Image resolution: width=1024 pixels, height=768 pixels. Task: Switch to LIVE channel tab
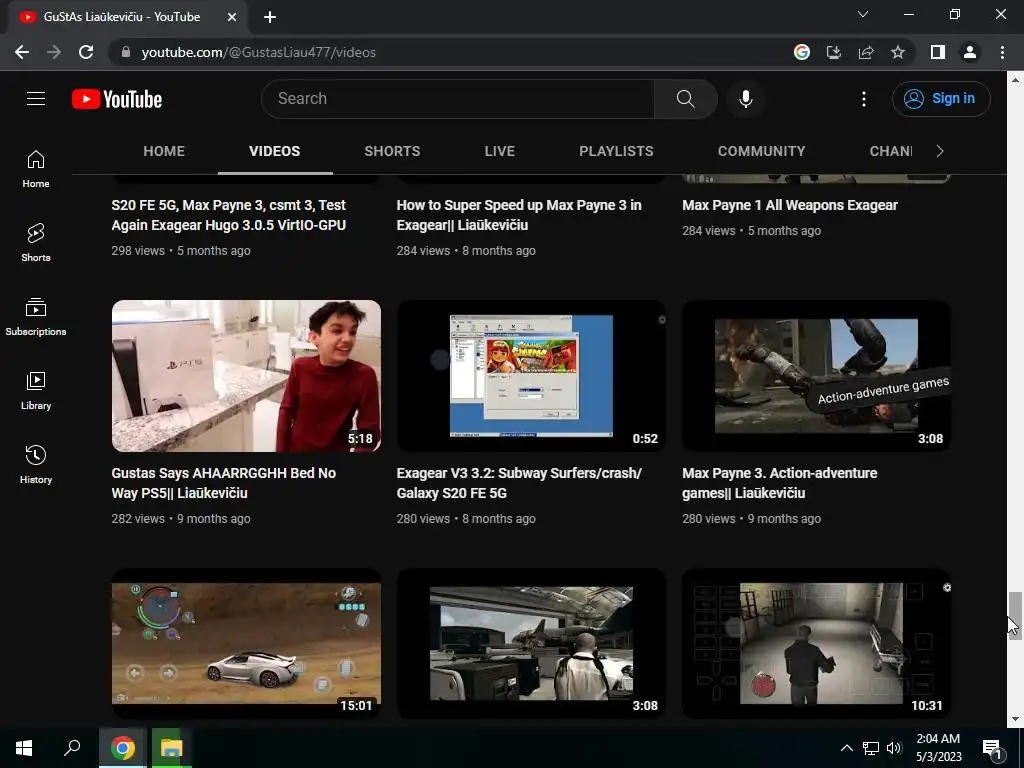[500, 152]
